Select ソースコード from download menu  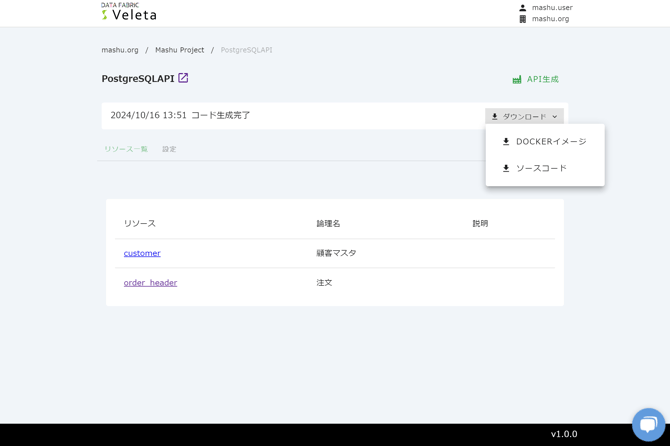click(x=541, y=169)
